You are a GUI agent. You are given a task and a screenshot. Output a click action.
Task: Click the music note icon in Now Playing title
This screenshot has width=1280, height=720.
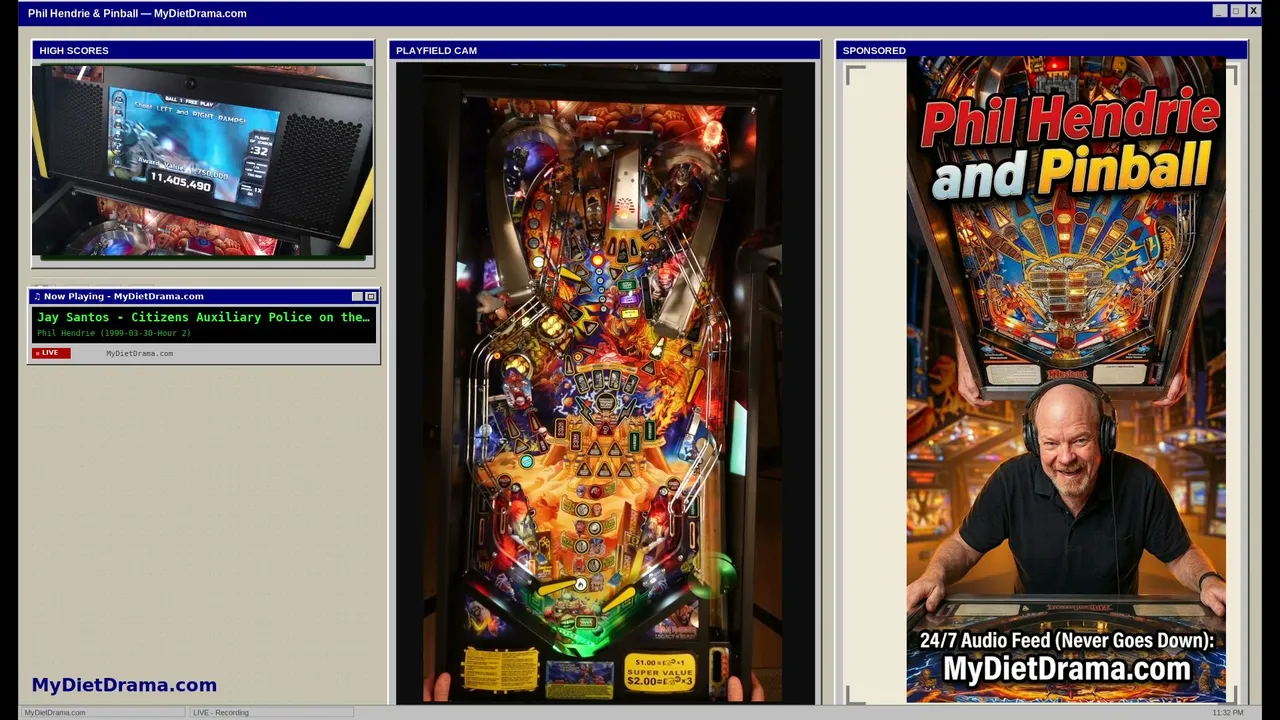pos(37,296)
